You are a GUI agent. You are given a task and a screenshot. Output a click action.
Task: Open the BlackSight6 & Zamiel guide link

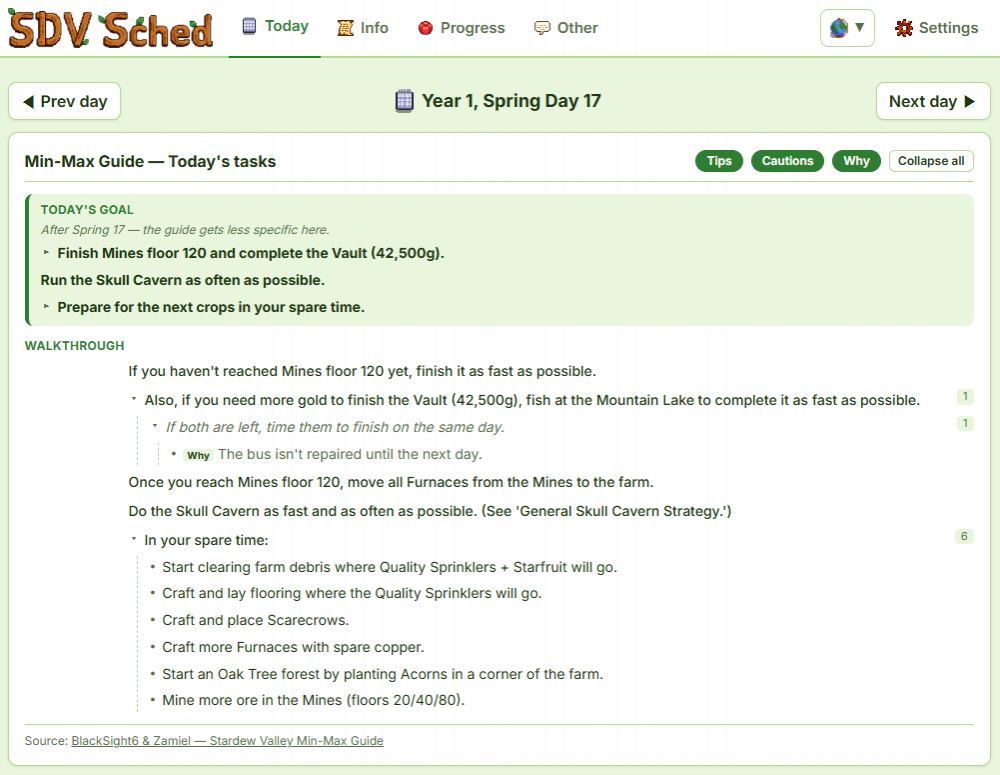(x=227, y=741)
